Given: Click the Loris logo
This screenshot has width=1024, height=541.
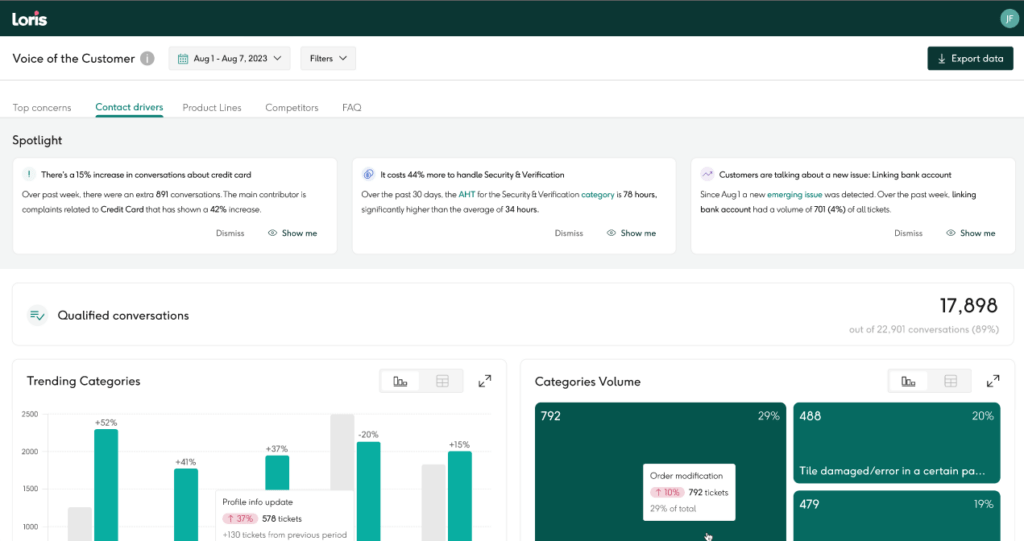Looking at the screenshot, I should [x=30, y=18].
